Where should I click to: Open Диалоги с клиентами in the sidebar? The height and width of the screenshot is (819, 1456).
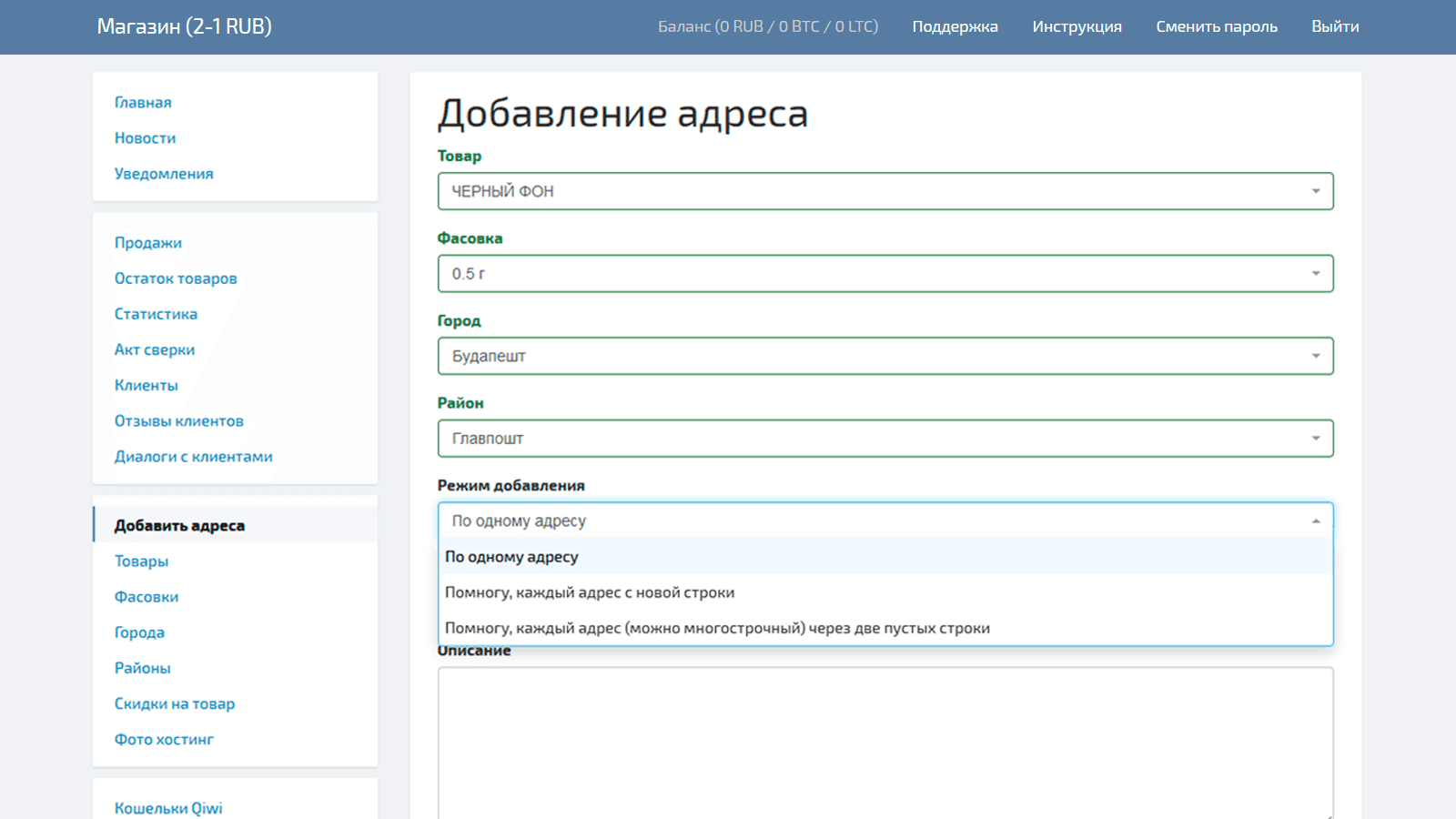pyautogui.click(x=193, y=457)
